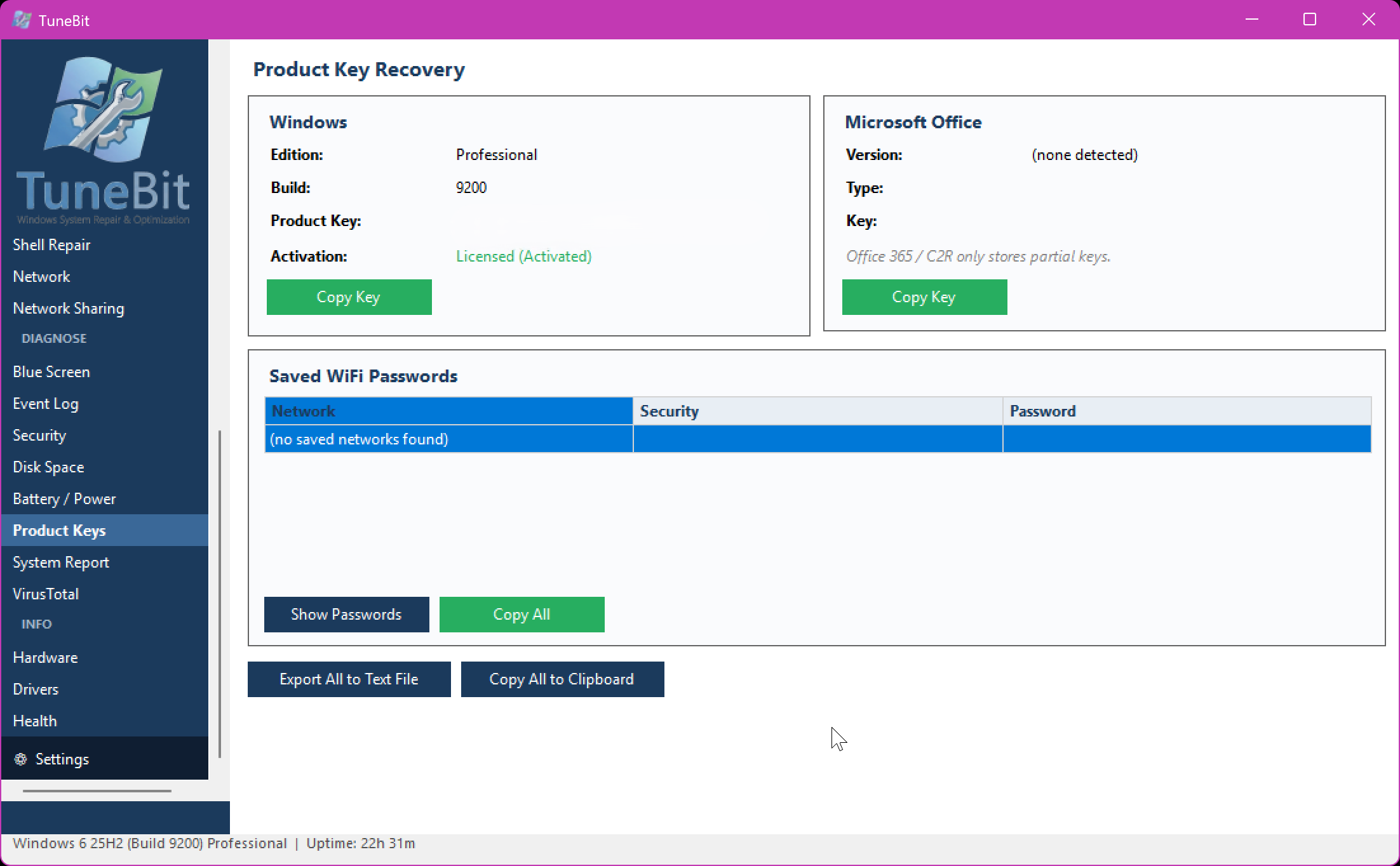The image size is (1400, 866).
Task: Open the Shell Repair section
Action: [x=105, y=245]
